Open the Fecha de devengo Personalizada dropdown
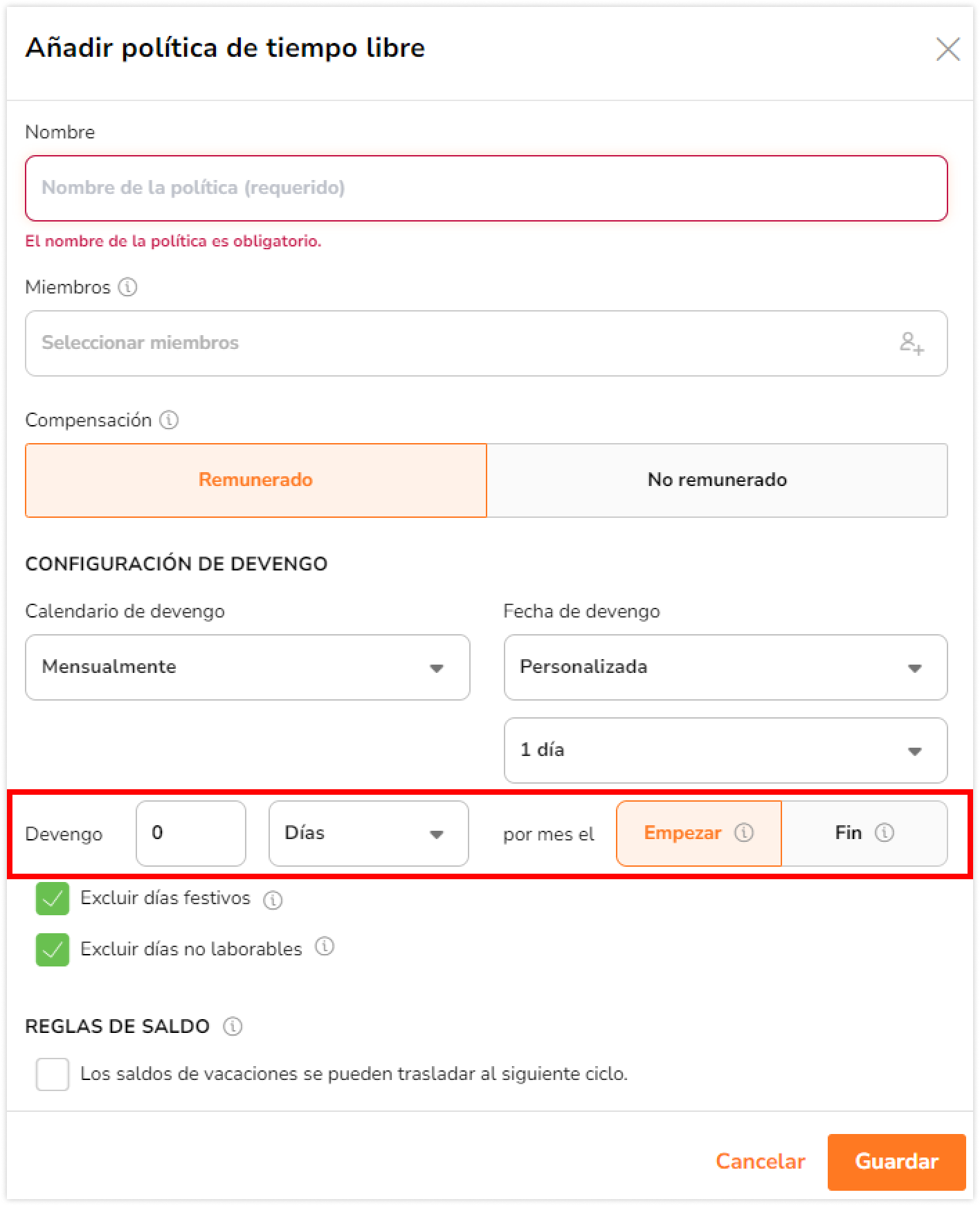The width and height of the screenshot is (980, 1206). pyautogui.click(x=725, y=667)
